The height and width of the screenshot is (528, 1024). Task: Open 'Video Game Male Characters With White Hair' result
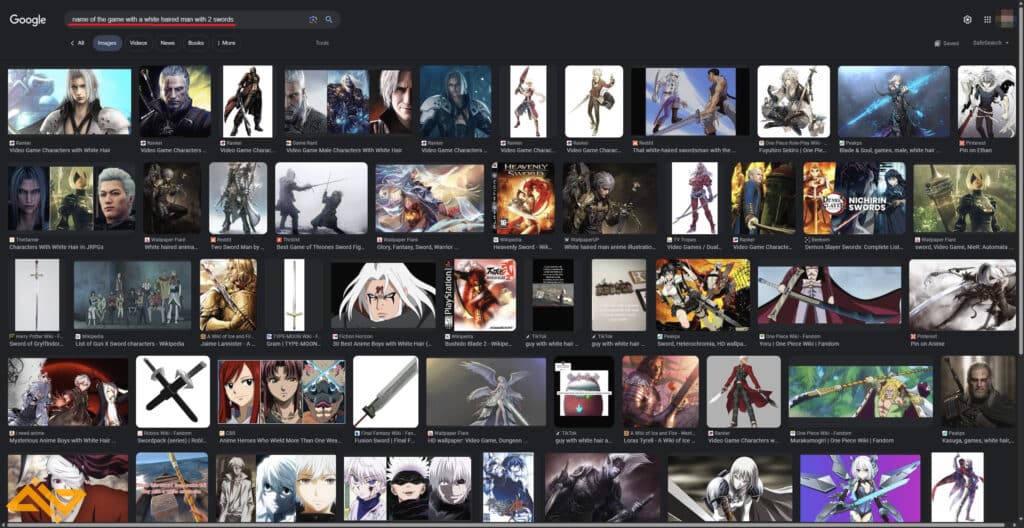tap(344, 150)
